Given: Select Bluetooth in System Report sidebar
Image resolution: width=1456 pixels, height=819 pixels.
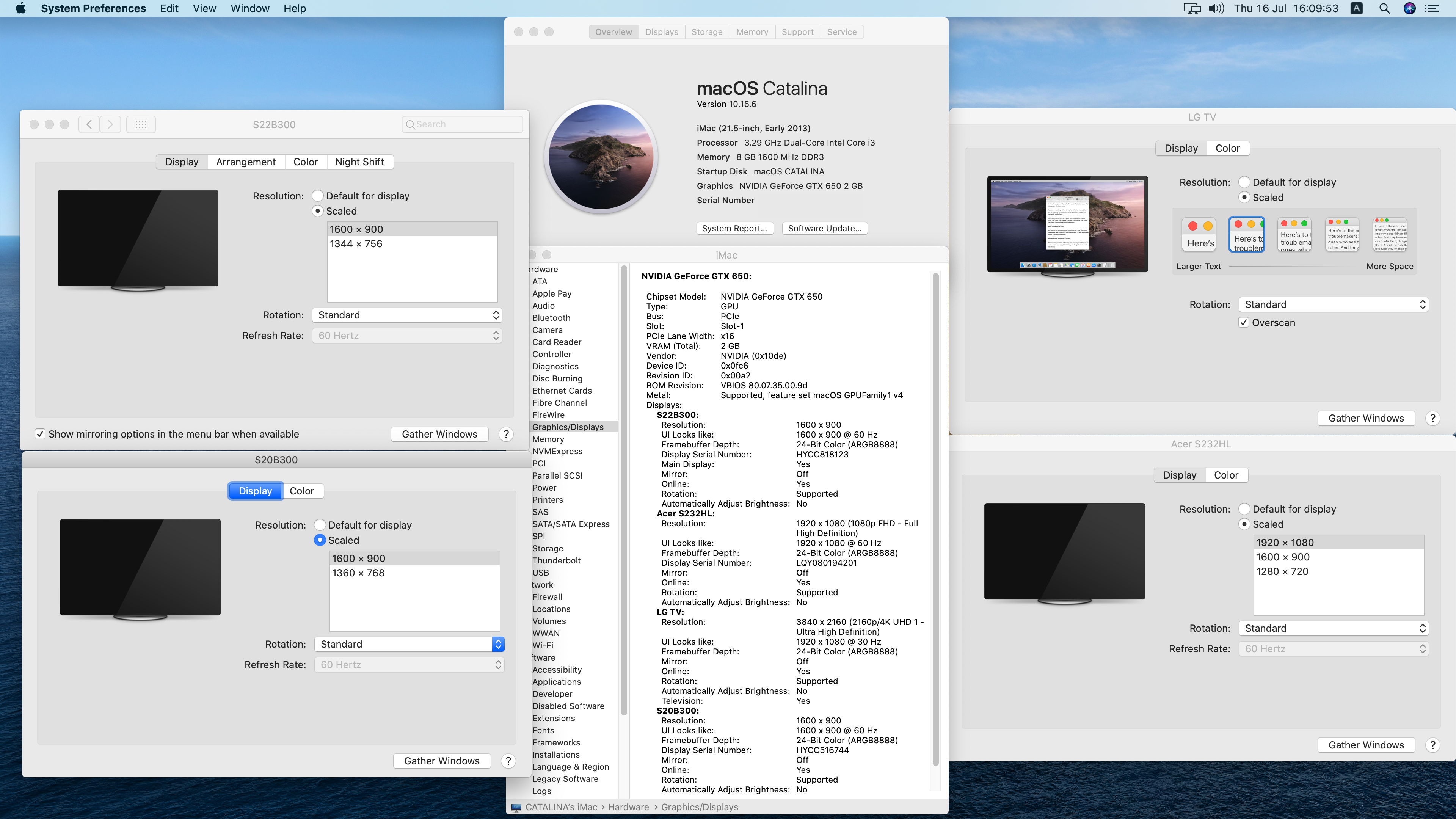Looking at the screenshot, I should (x=551, y=318).
